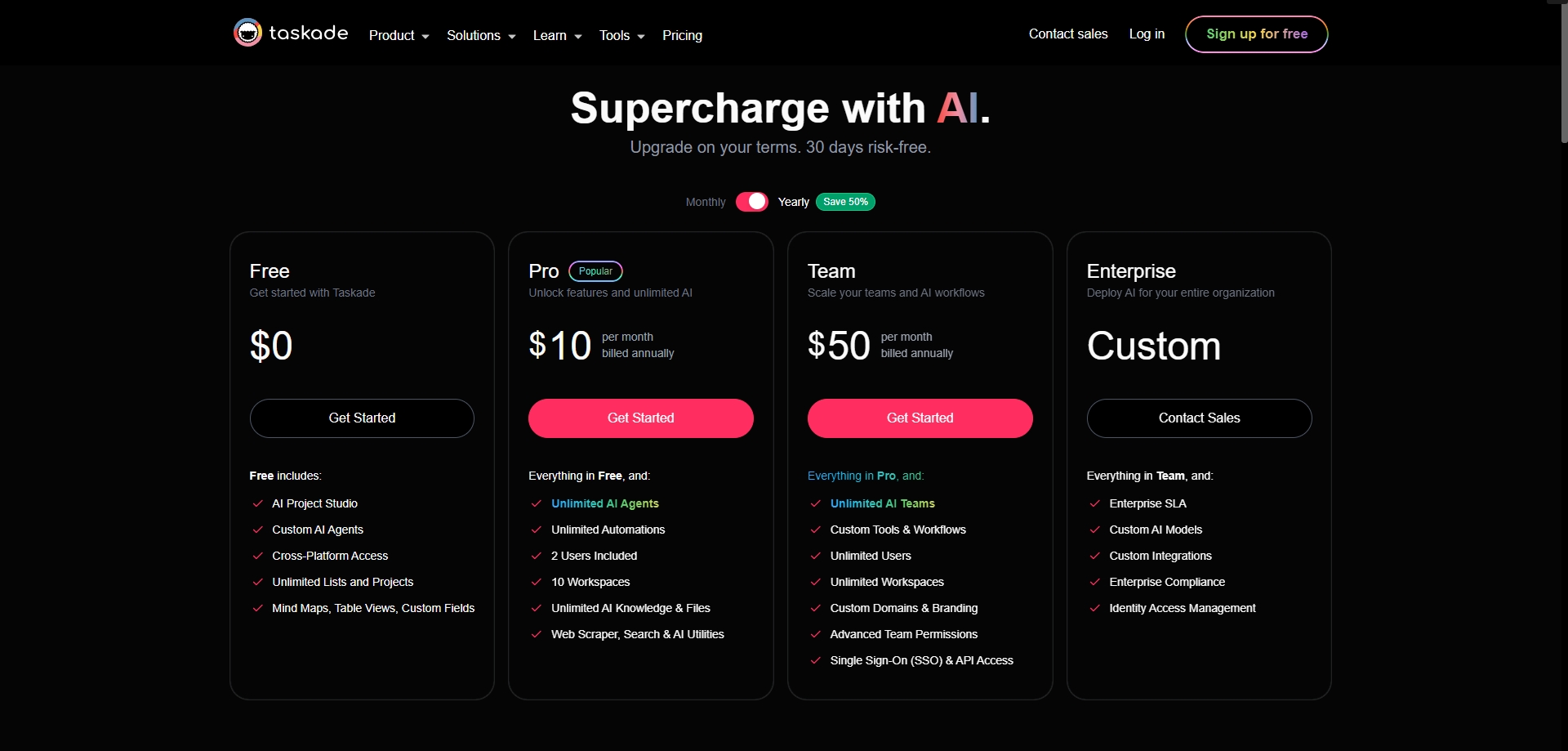Click the Taskade logo icon

(247, 33)
